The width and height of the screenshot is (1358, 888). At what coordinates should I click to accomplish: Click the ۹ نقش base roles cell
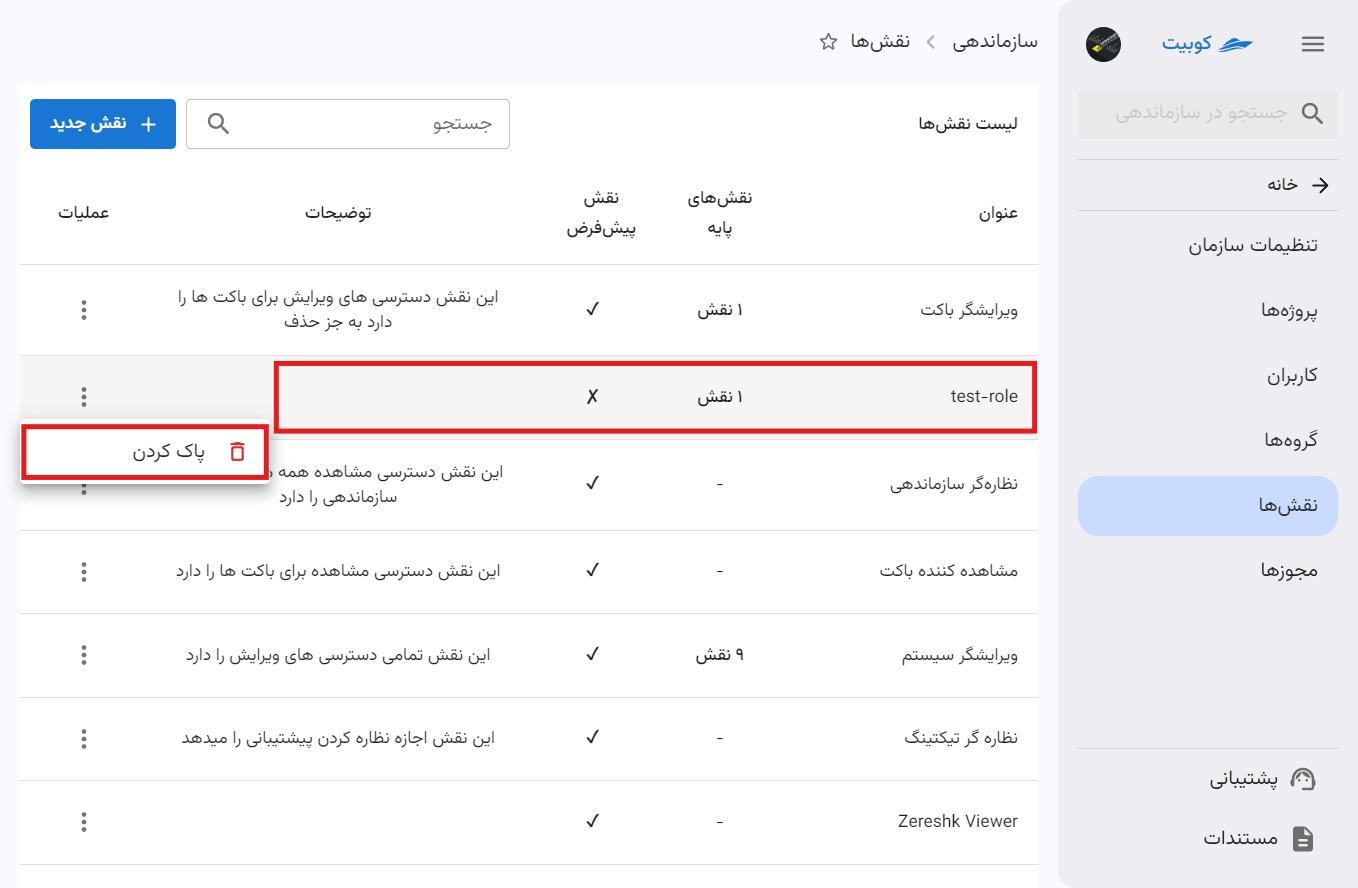click(x=721, y=656)
